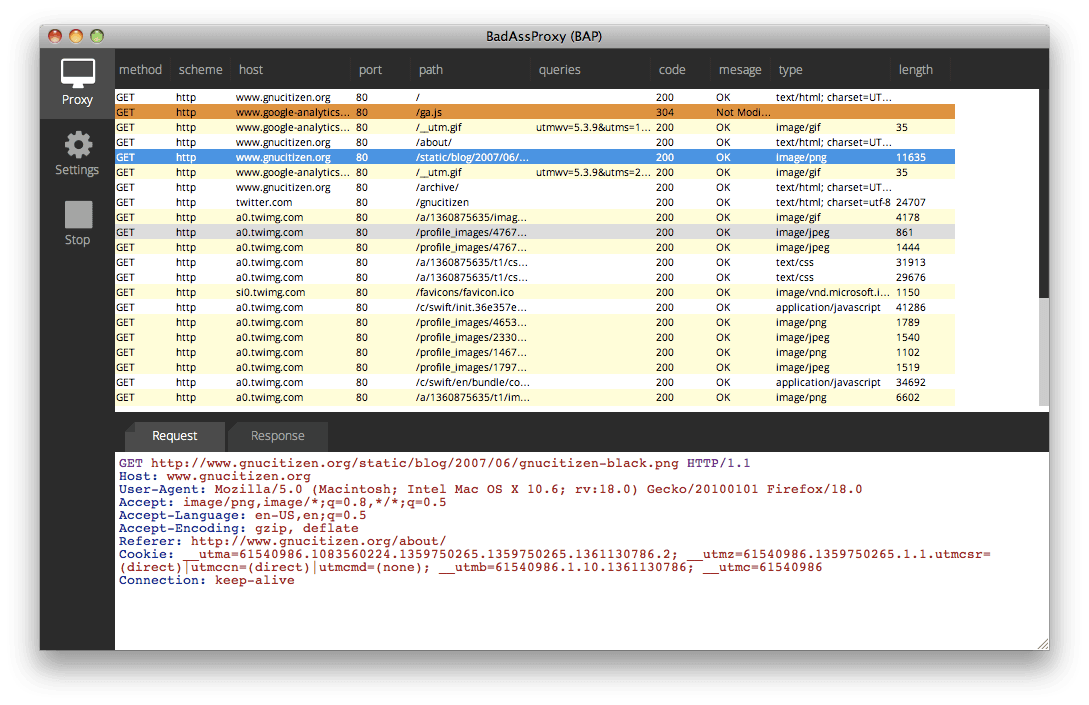Sort by the scheme column header
1089x705 pixels.
tap(201, 69)
